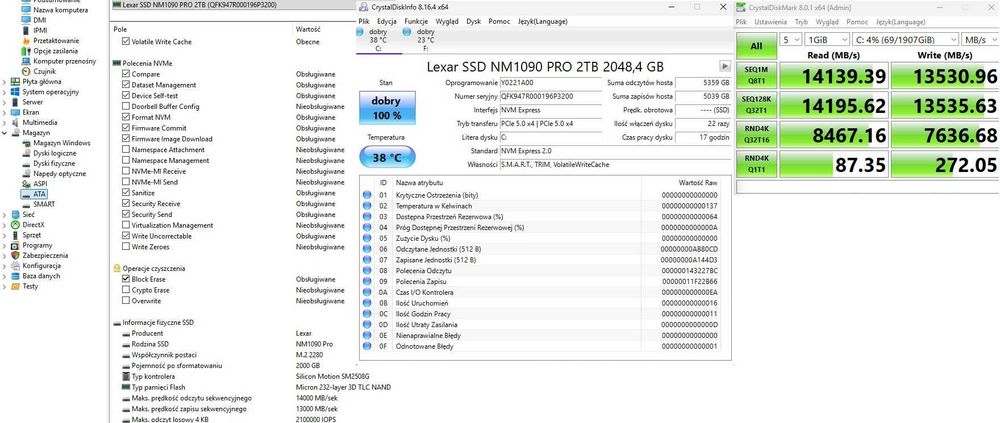1000x423 pixels.
Task: Click status orb of attribute 01 Krytyczne Ostrzeżenia
Action: [367, 195]
